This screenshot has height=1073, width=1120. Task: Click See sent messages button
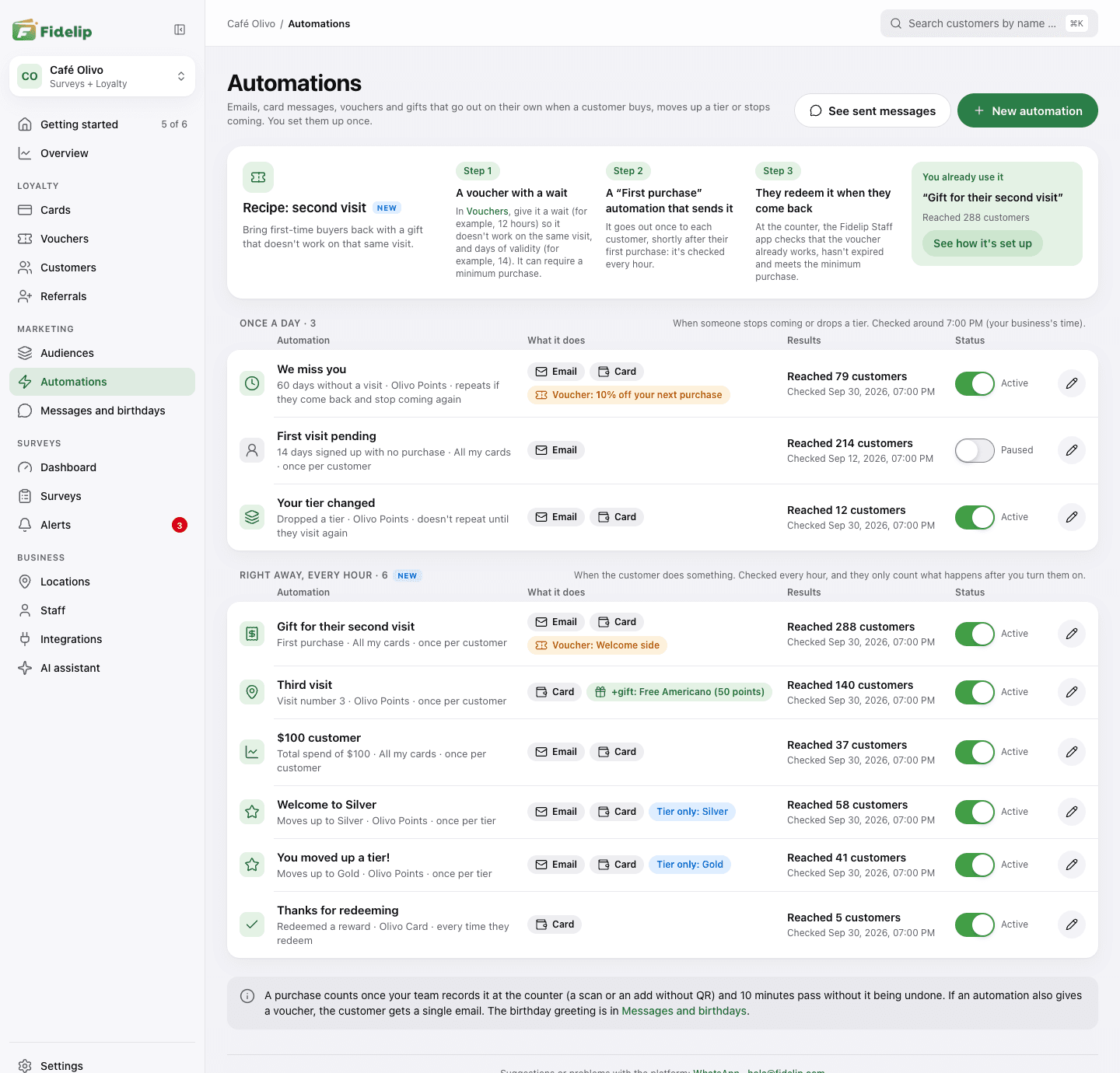[x=872, y=110]
